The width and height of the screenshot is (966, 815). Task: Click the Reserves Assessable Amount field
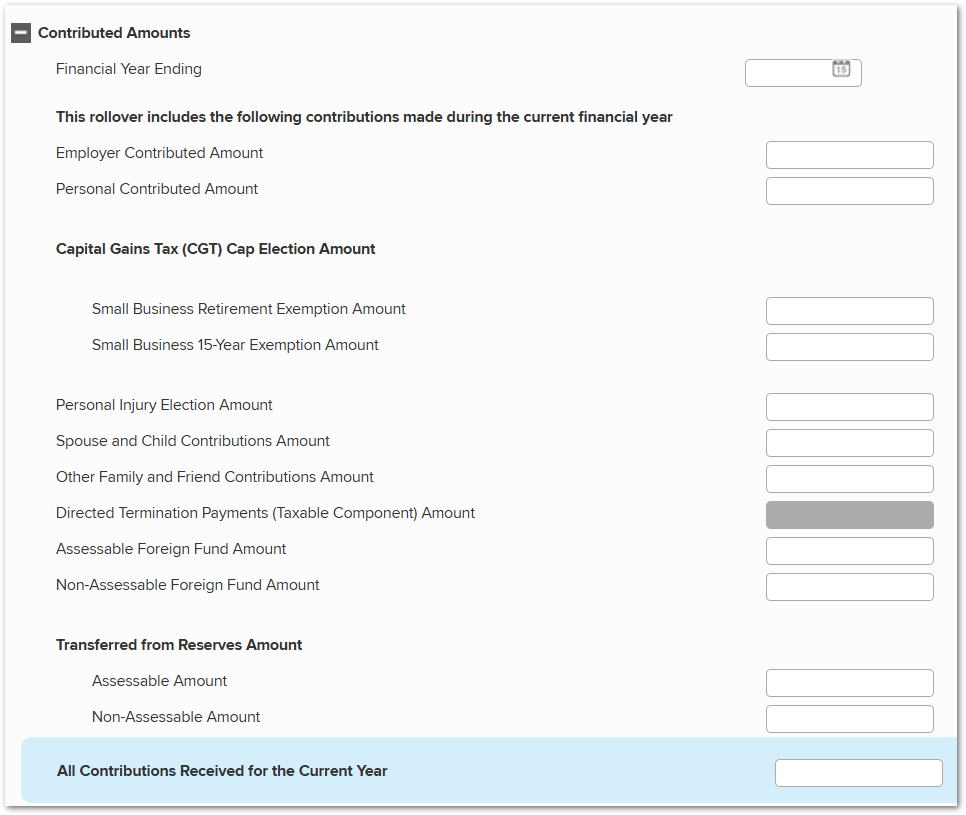pos(850,683)
